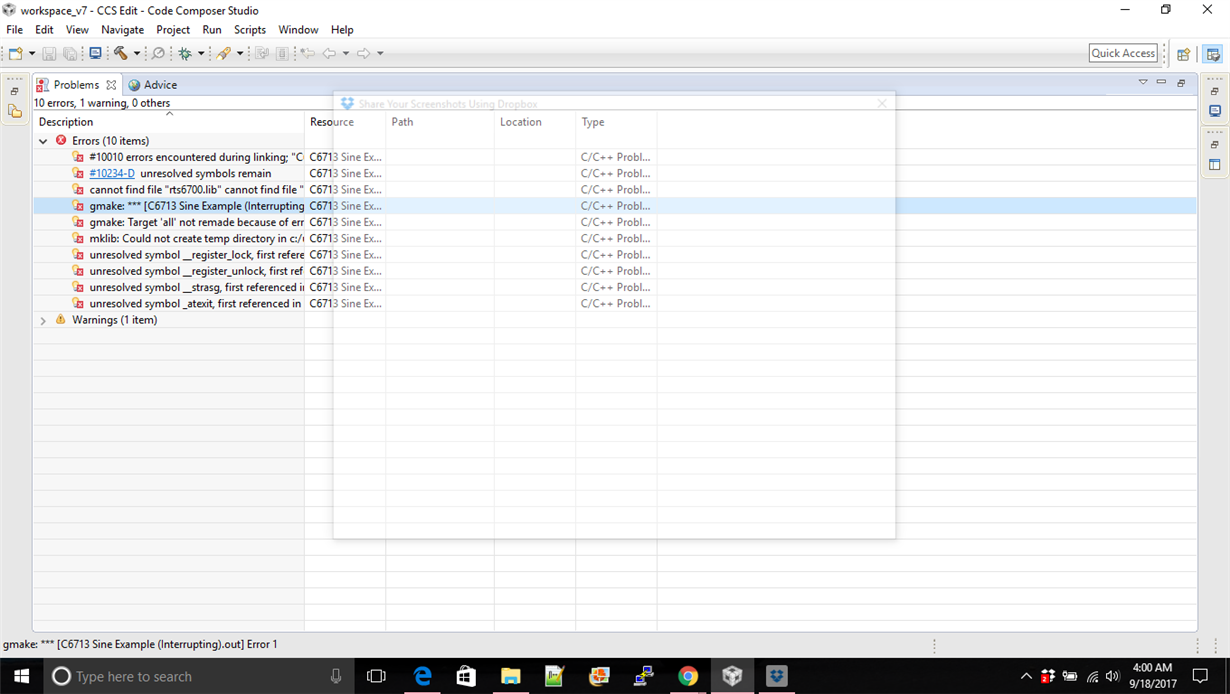The width and height of the screenshot is (1230, 694).
Task: Click the Quick Access search field
Action: [x=1123, y=53]
